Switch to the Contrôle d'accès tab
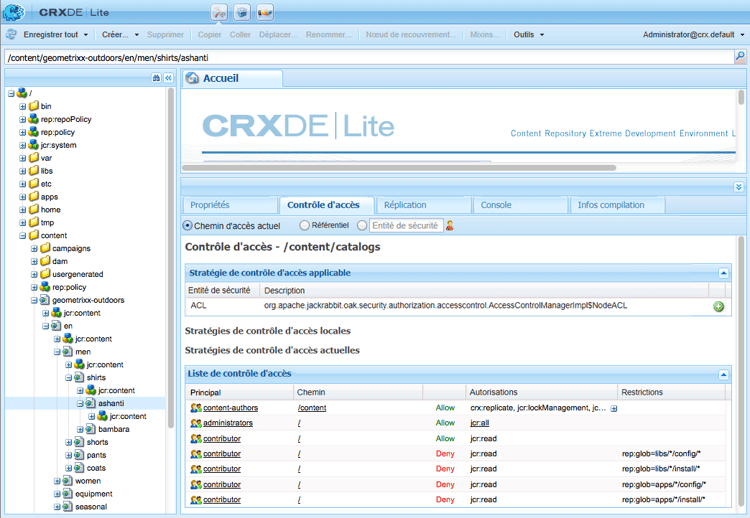 (327, 205)
